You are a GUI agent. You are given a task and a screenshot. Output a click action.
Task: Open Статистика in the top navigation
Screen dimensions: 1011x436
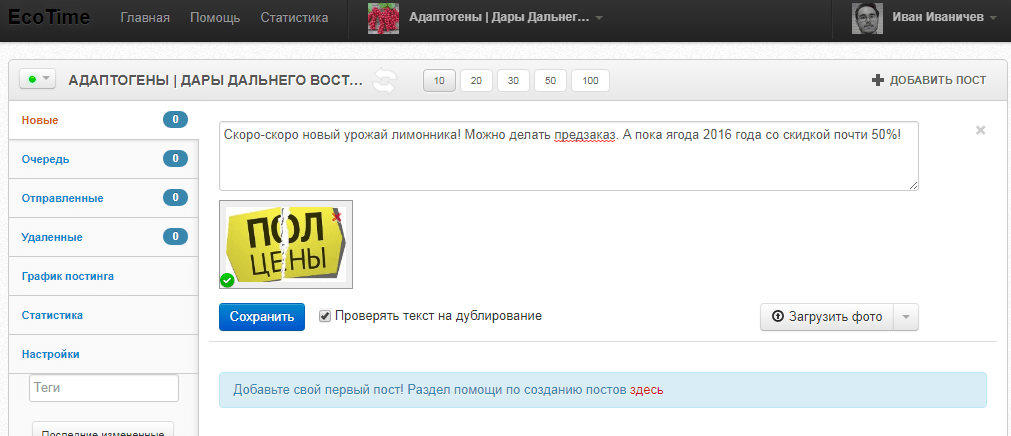click(294, 18)
